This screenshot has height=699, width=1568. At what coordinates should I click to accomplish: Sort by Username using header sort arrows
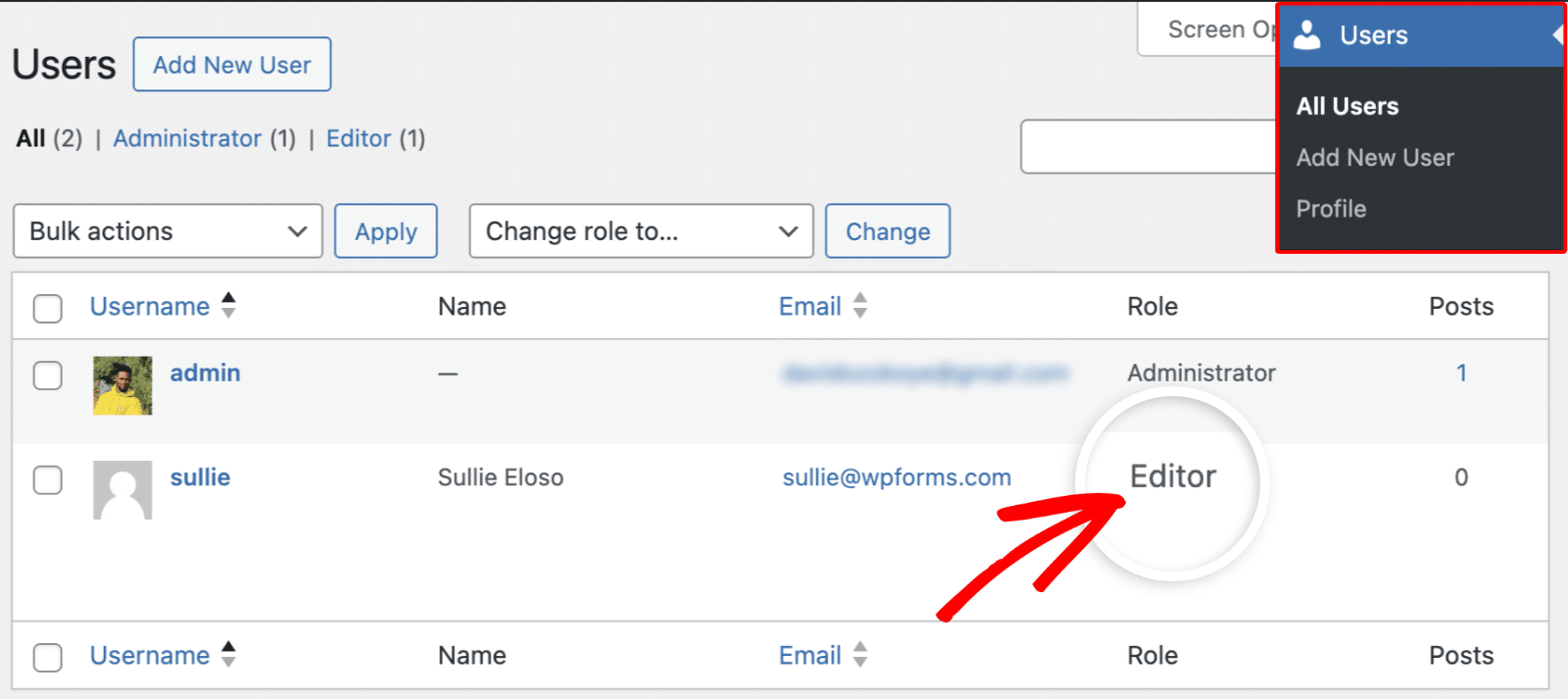[x=228, y=306]
